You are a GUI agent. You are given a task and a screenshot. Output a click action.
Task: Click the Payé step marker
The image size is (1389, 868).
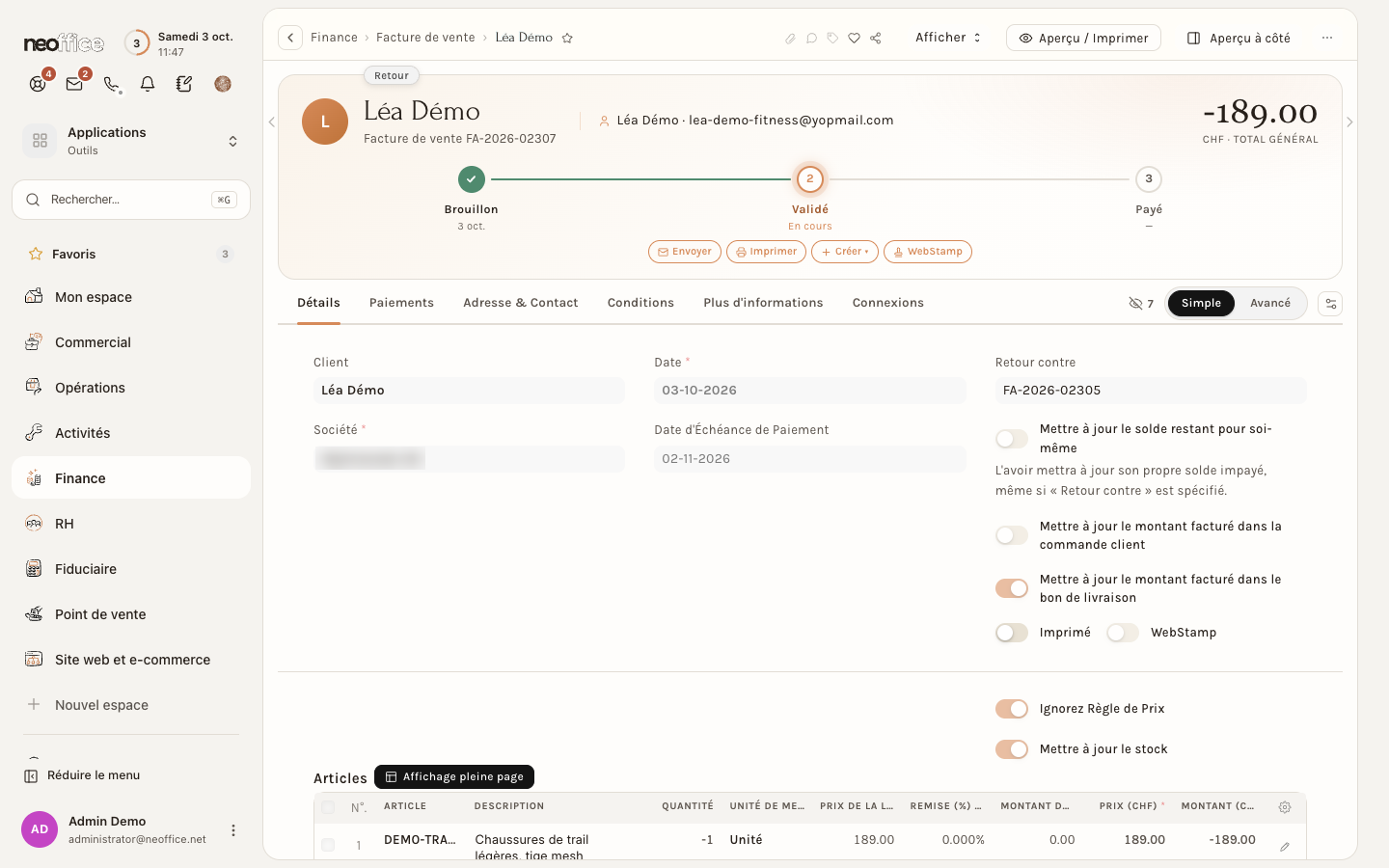click(x=1149, y=179)
